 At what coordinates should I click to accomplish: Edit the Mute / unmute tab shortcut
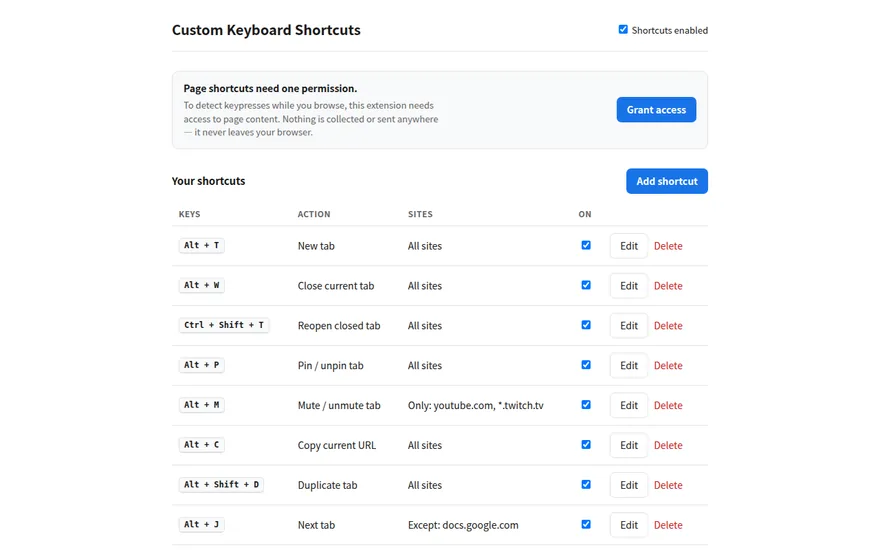tap(629, 405)
